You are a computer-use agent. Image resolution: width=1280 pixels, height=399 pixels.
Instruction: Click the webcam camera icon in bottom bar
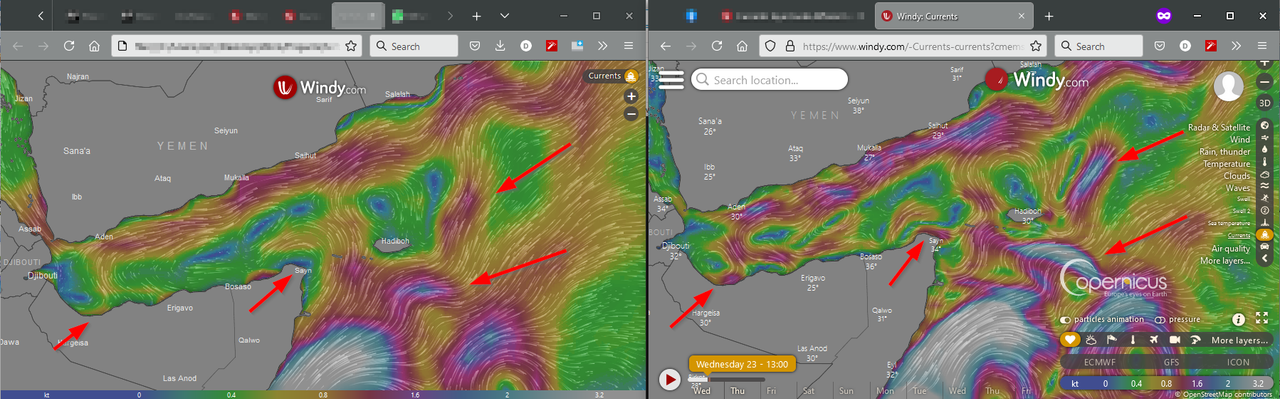coord(1174,340)
